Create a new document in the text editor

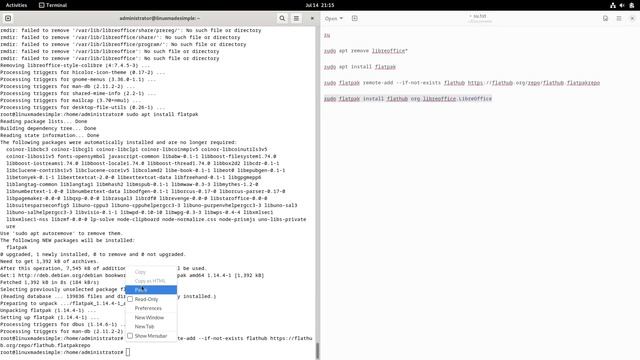point(355,18)
